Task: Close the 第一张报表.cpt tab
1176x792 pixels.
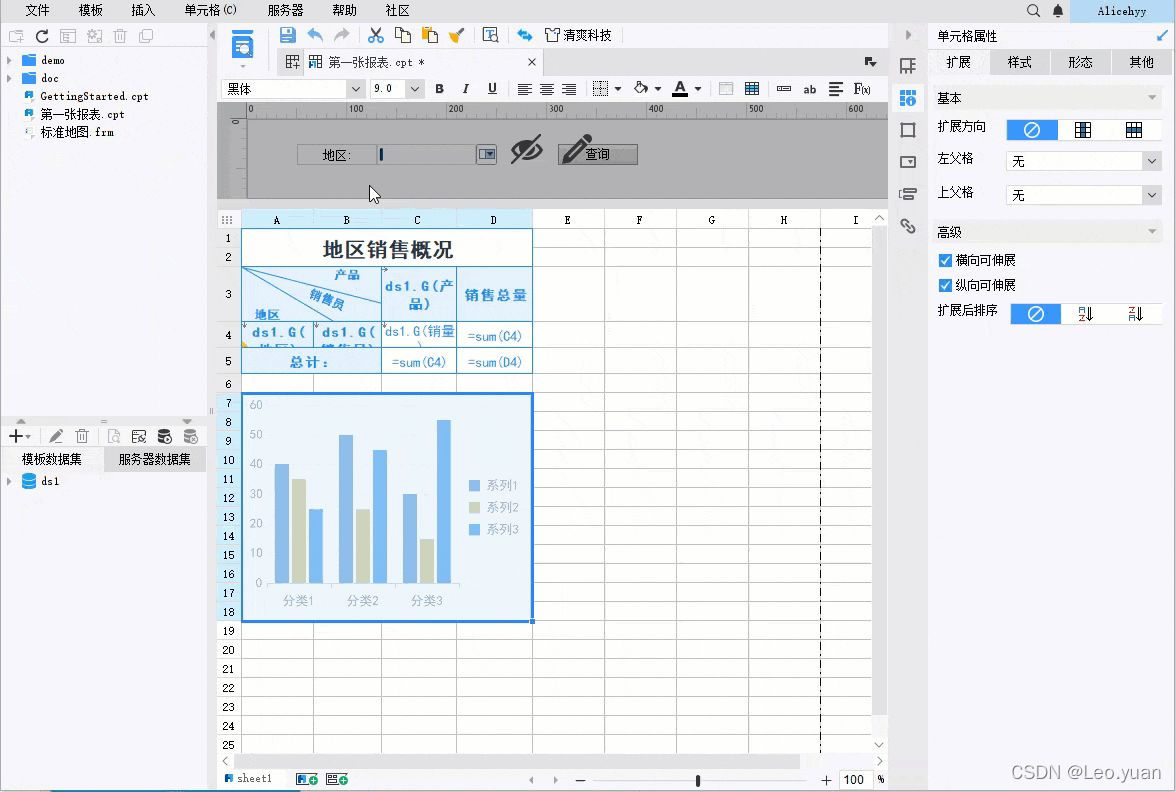Action: (x=532, y=62)
